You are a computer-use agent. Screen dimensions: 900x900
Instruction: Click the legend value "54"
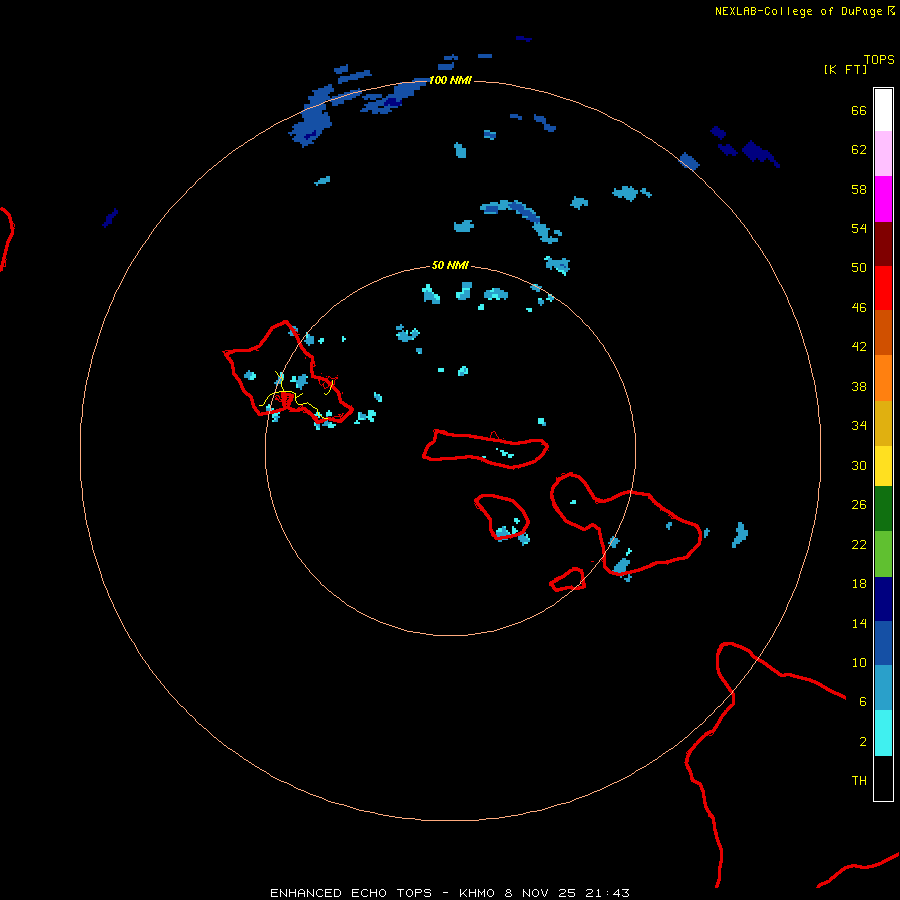[x=859, y=228]
